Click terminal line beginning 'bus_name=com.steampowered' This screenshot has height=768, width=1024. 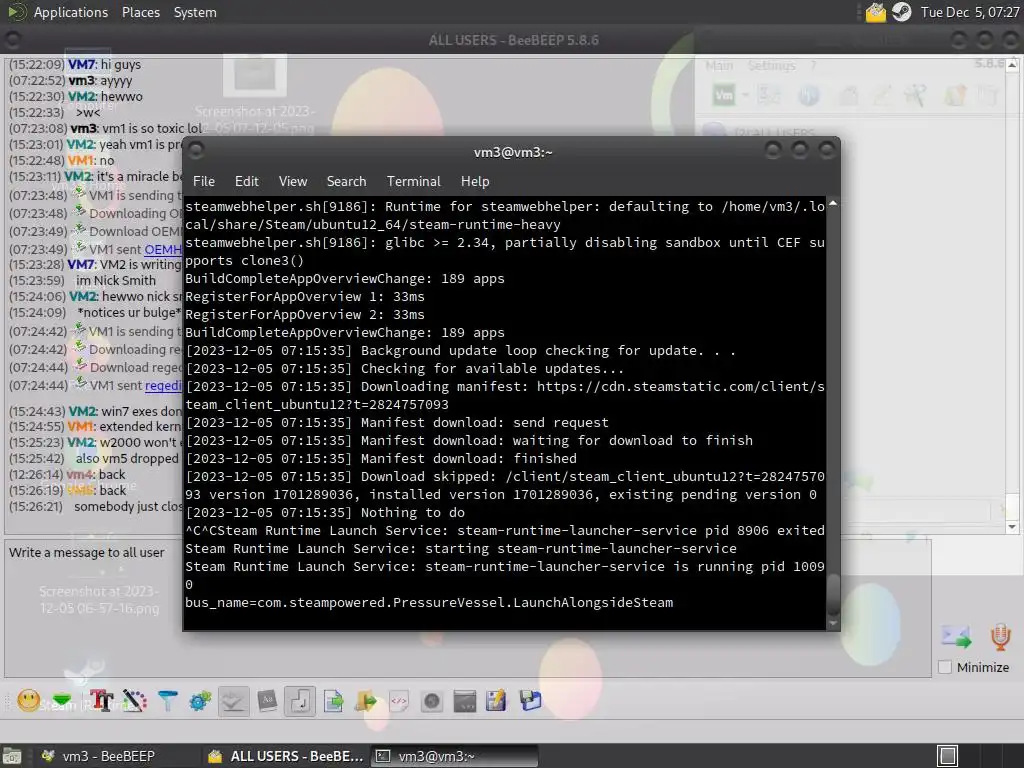[x=429, y=602]
